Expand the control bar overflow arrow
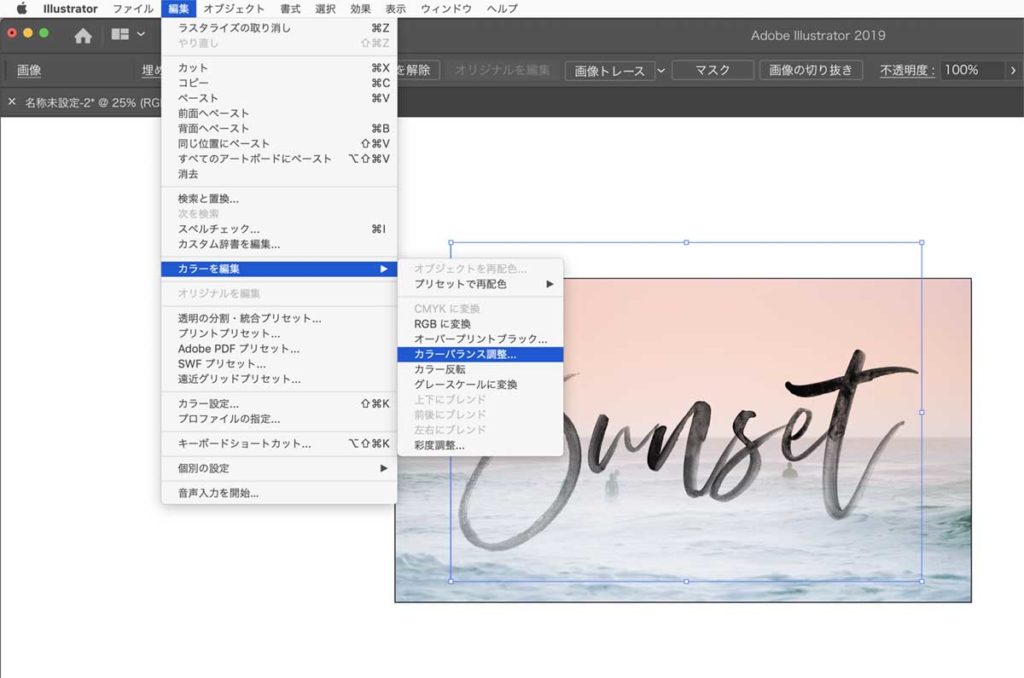 click(1012, 70)
